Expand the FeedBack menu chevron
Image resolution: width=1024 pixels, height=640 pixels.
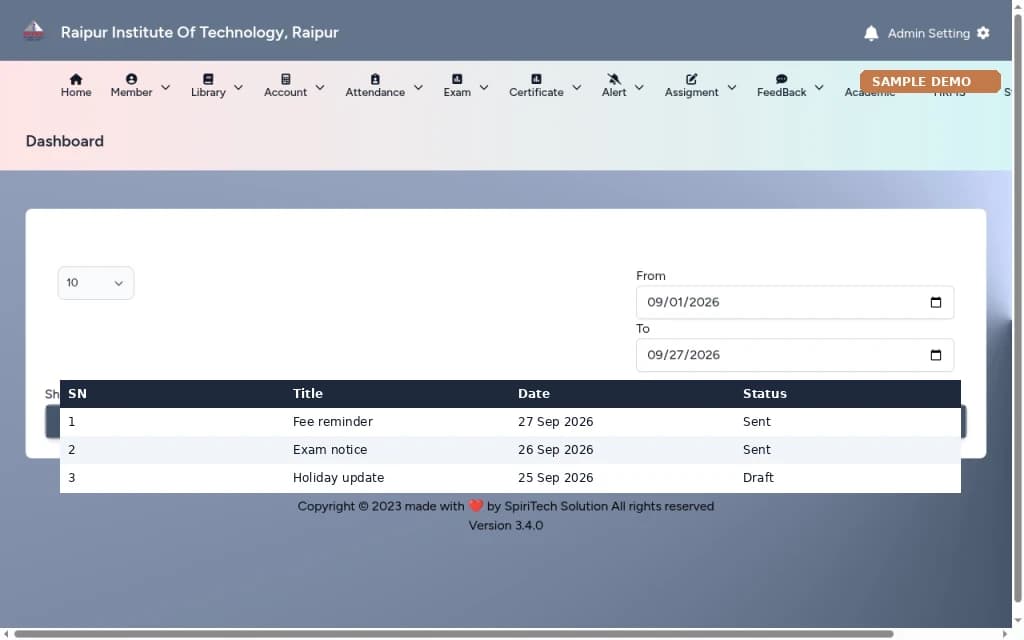coord(819,87)
